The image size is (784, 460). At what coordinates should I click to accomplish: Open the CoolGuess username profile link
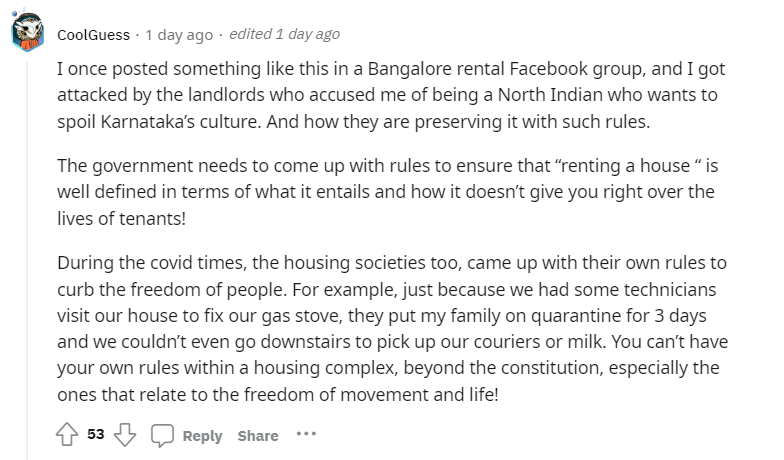tap(94, 35)
